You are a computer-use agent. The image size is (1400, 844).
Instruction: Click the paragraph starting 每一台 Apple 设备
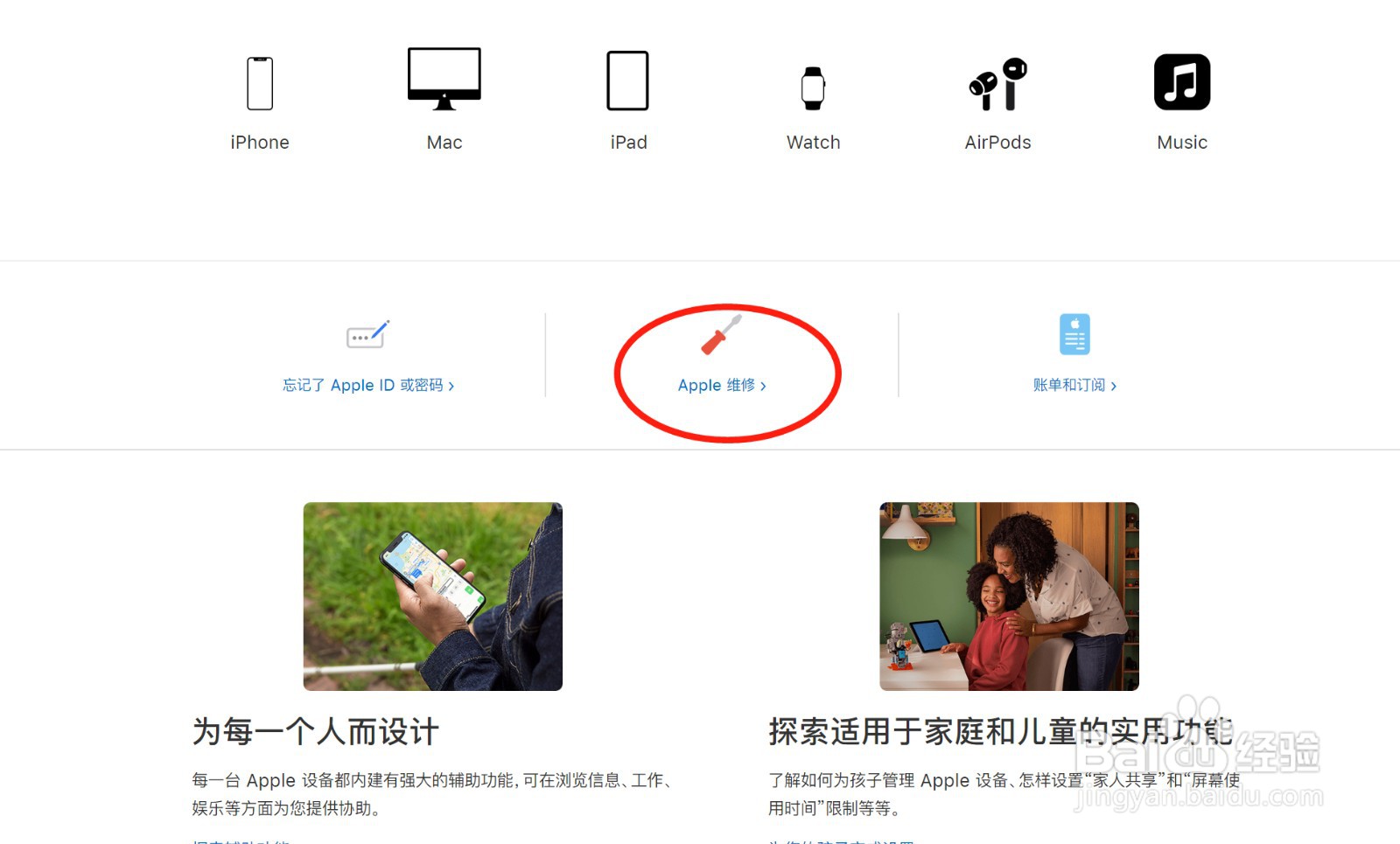pos(432,794)
